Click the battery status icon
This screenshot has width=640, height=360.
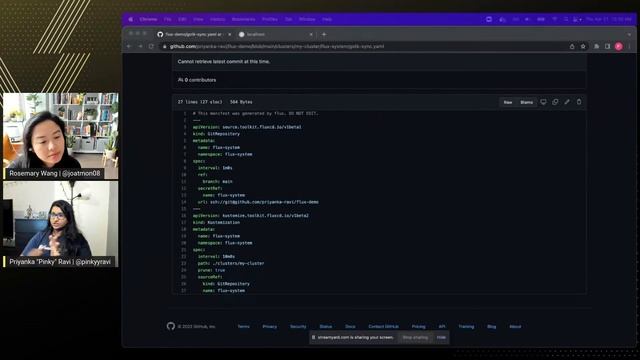pos(541,19)
